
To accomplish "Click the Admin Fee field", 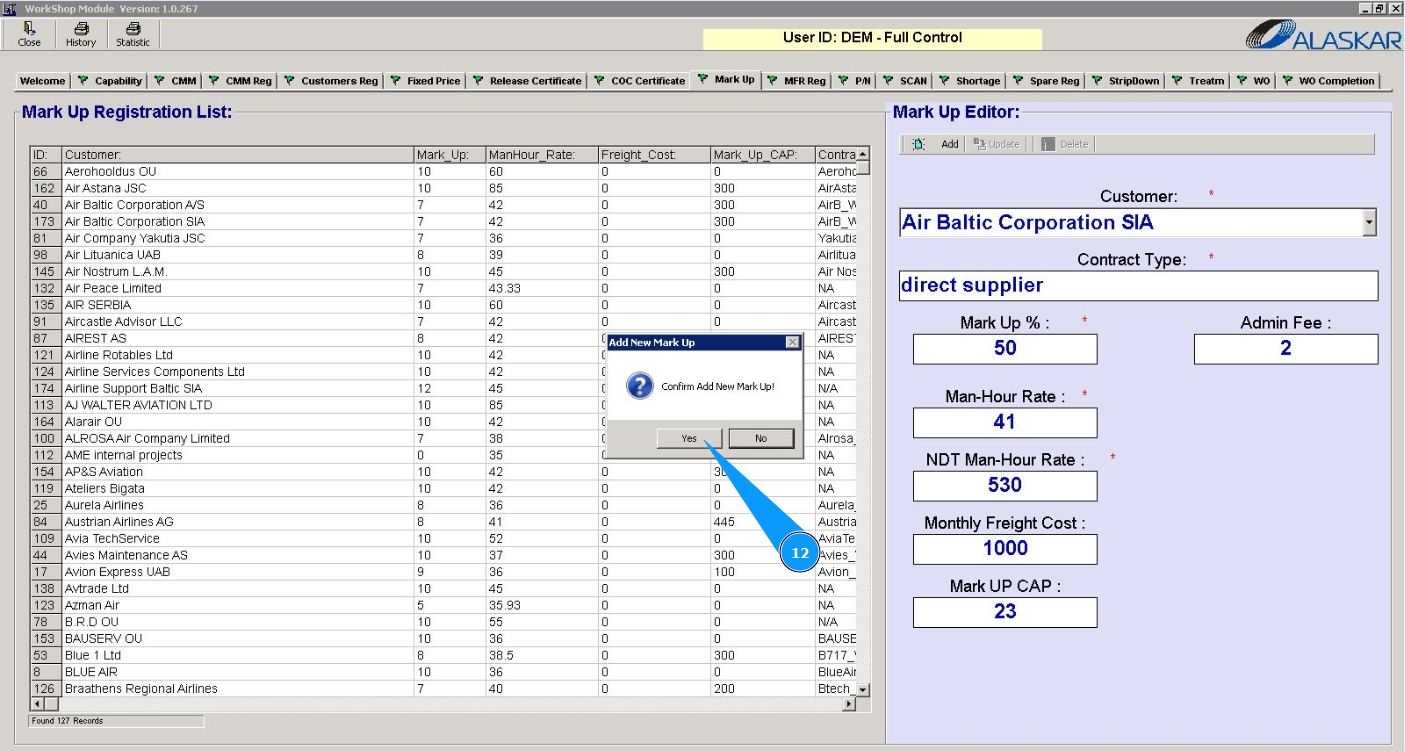I will [1286, 348].
